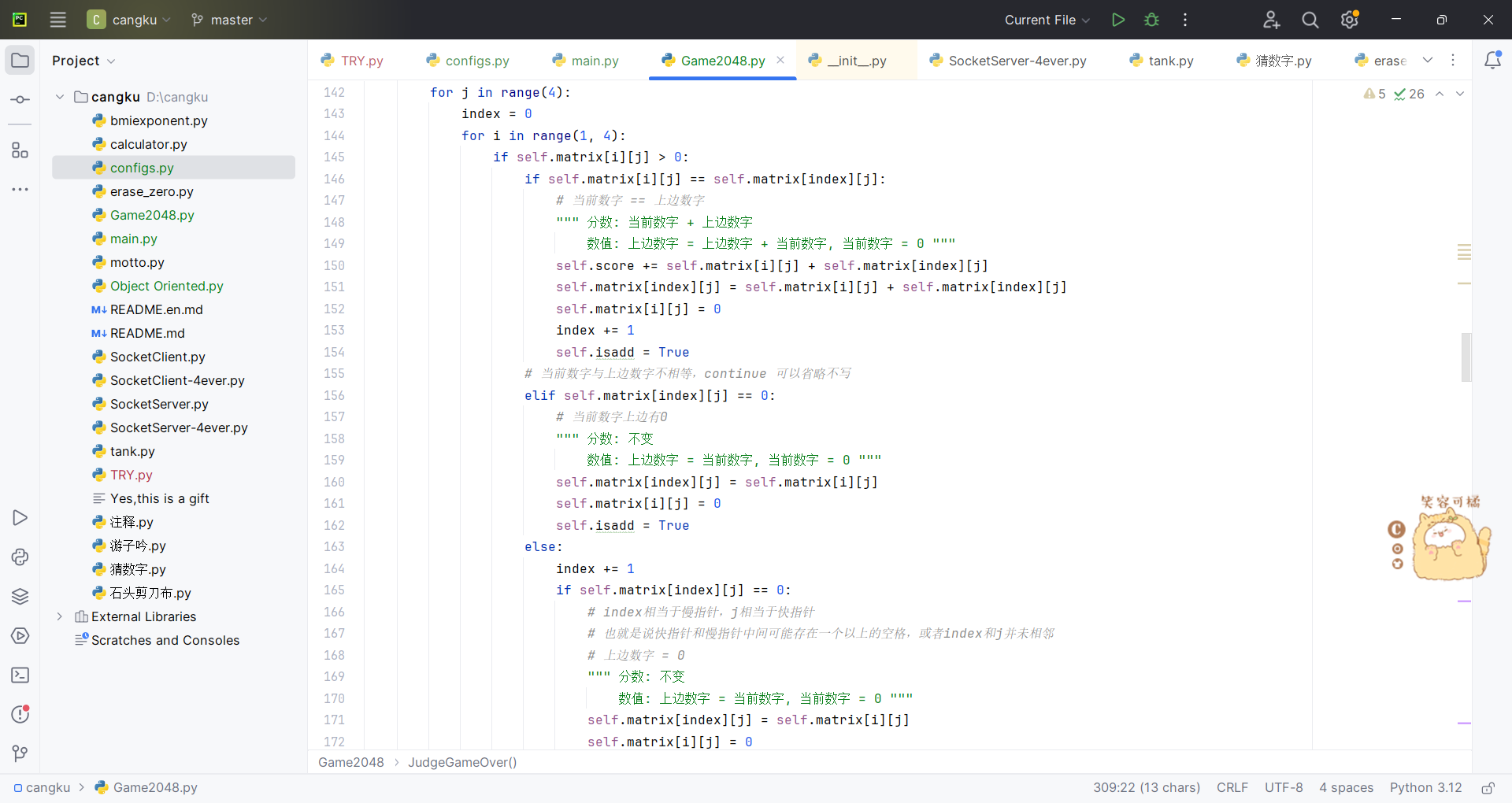1512x803 pixels.
Task: Open Code With Me icon
Action: tap(1271, 20)
